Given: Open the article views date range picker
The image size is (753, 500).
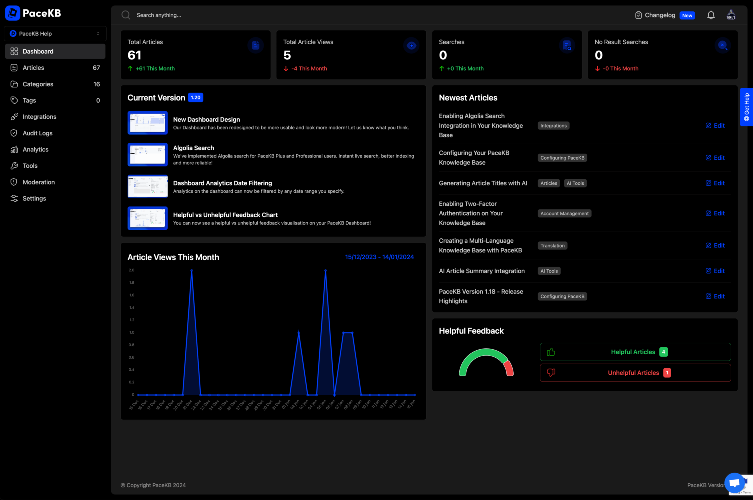Looking at the screenshot, I should (x=379, y=257).
